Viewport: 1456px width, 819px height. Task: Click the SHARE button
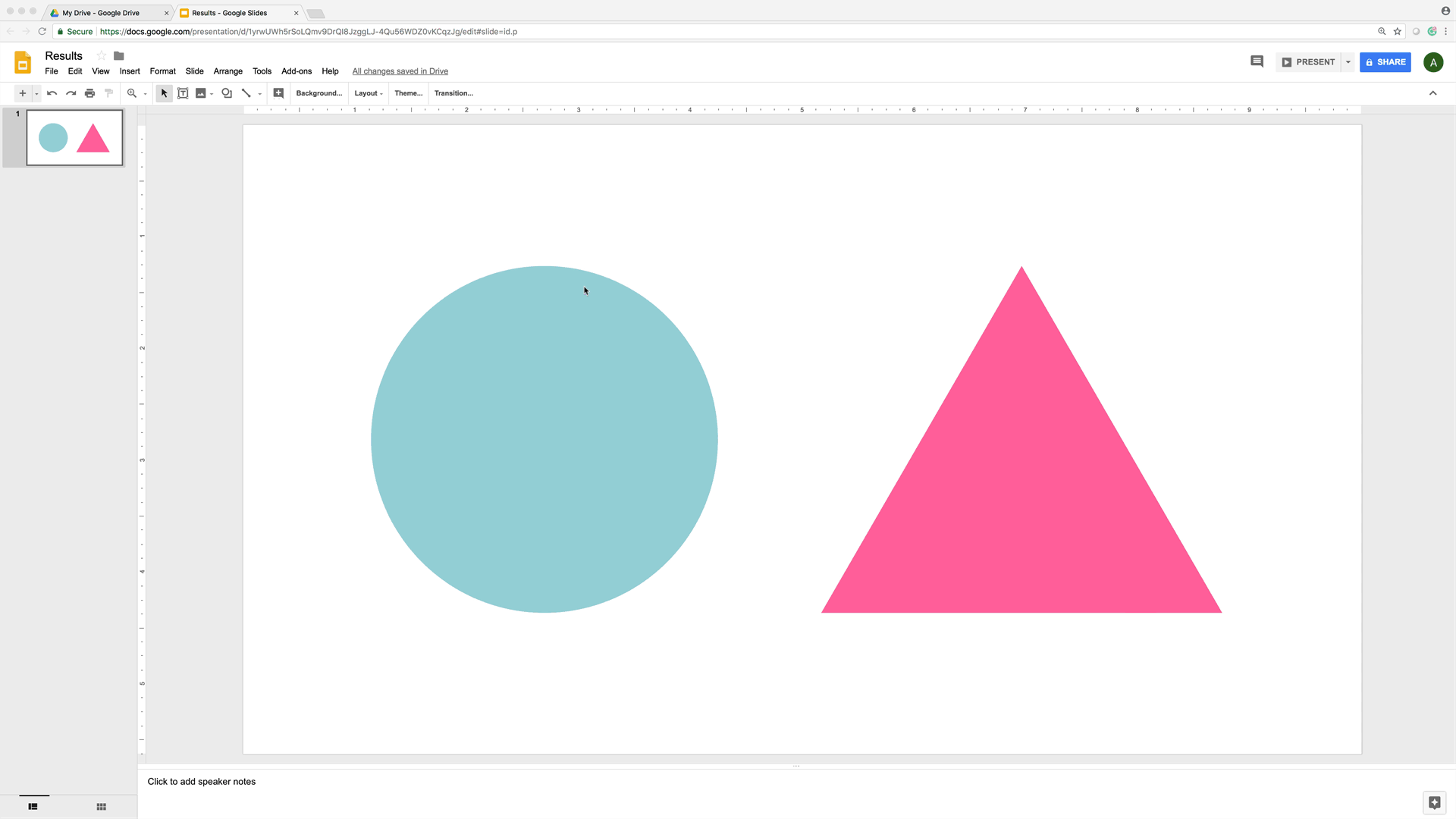pyautogui.click(x=1385, y=61)
